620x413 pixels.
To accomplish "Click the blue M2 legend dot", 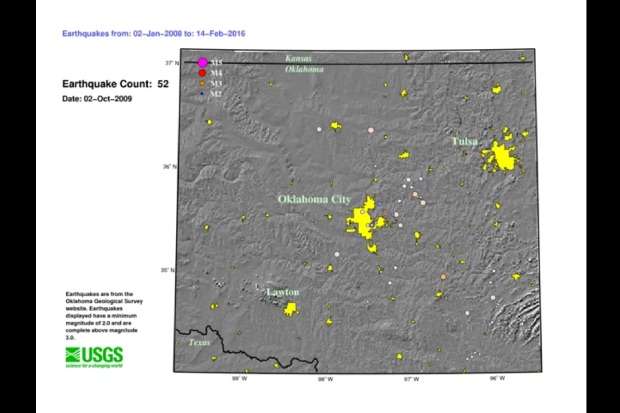I will click(202, 94).
